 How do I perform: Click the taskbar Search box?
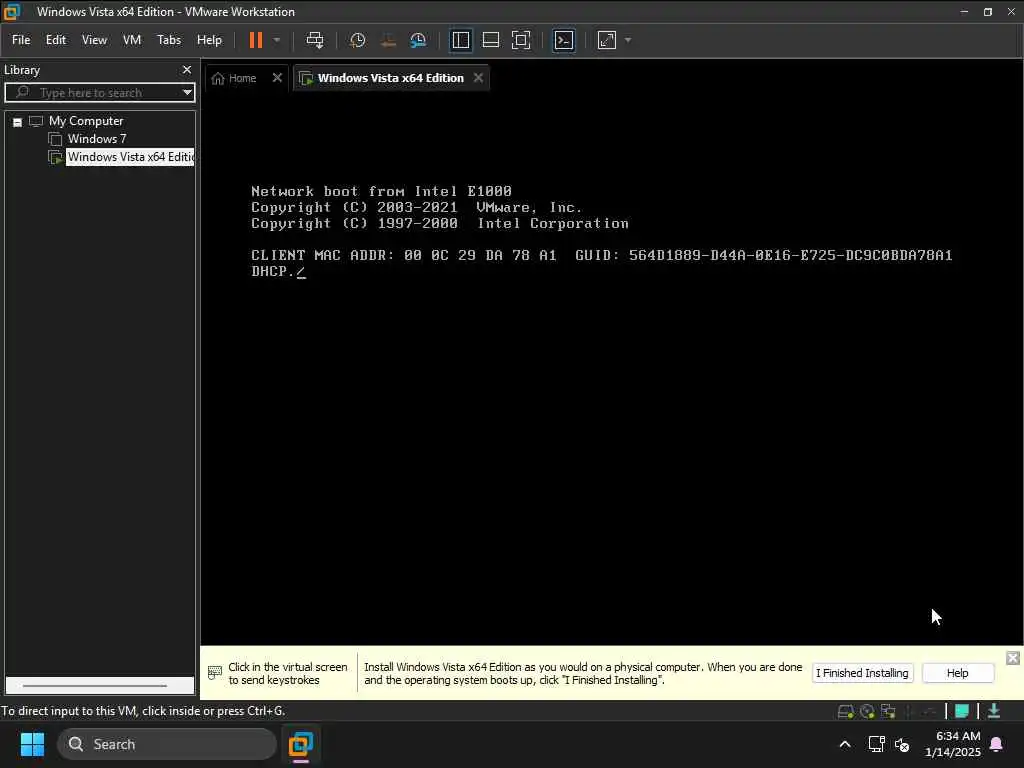point(167,744)
